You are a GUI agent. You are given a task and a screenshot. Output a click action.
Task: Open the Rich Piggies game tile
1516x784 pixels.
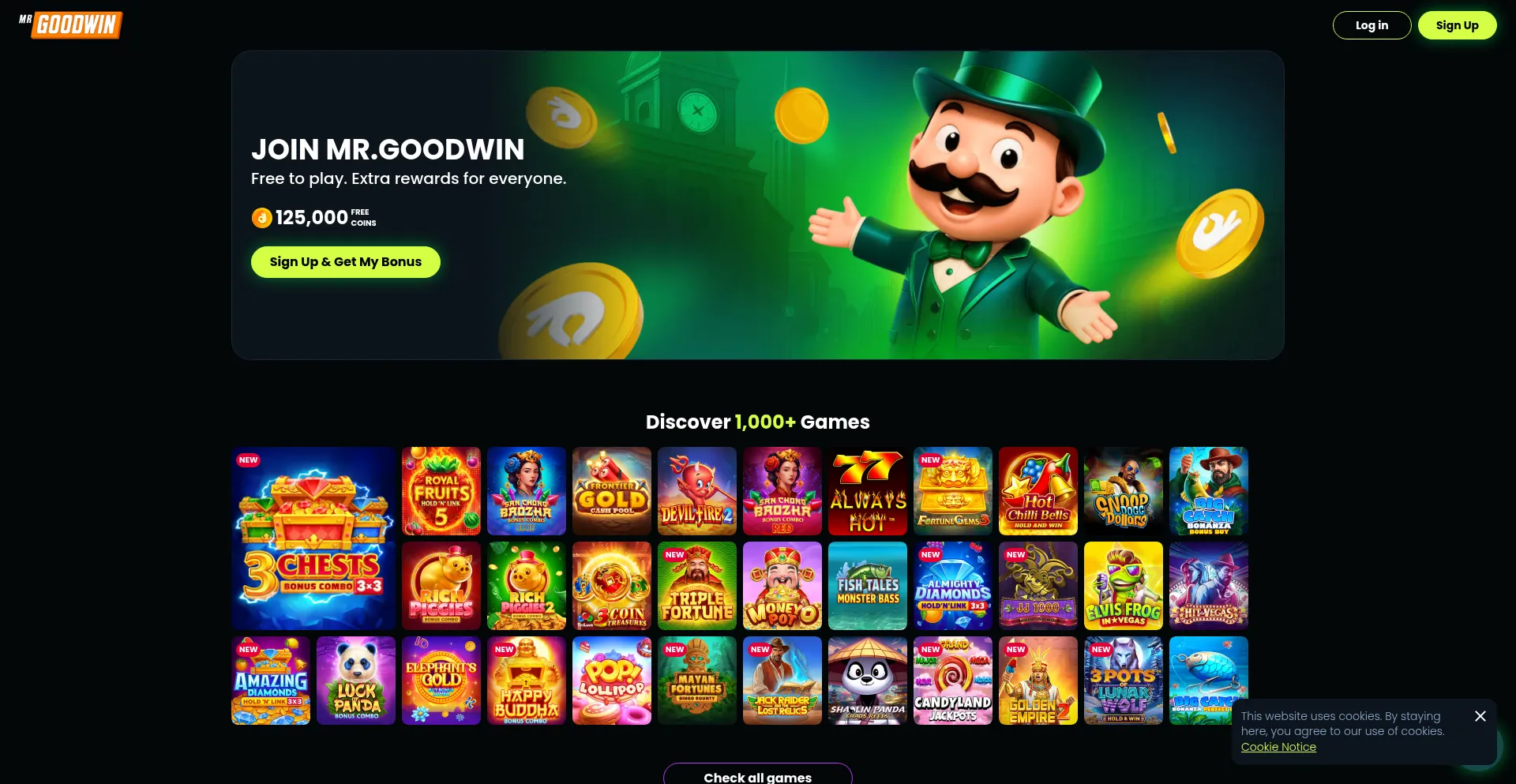(x=441, y=586)
